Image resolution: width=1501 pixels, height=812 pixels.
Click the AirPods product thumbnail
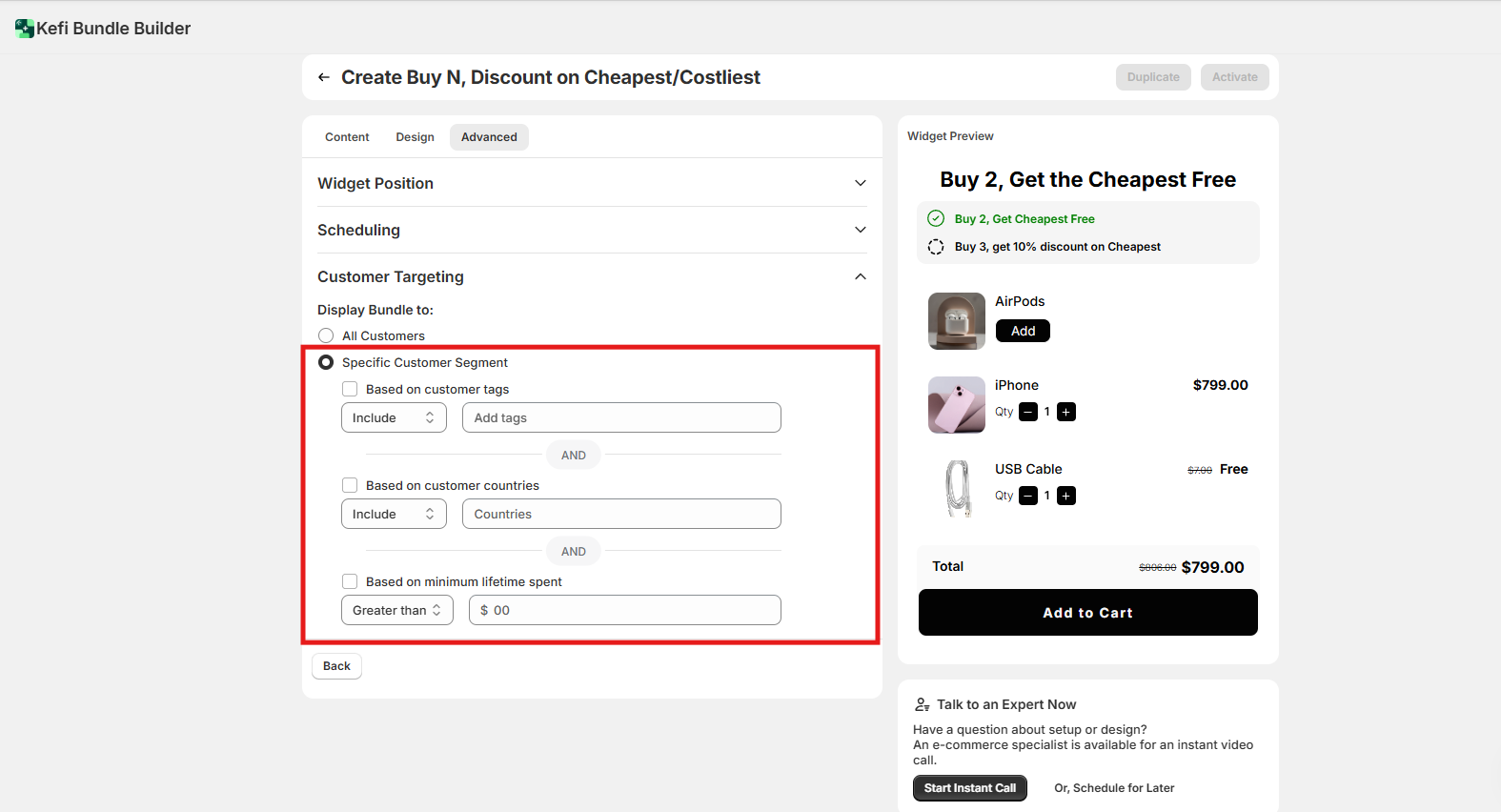click(956, 321)
